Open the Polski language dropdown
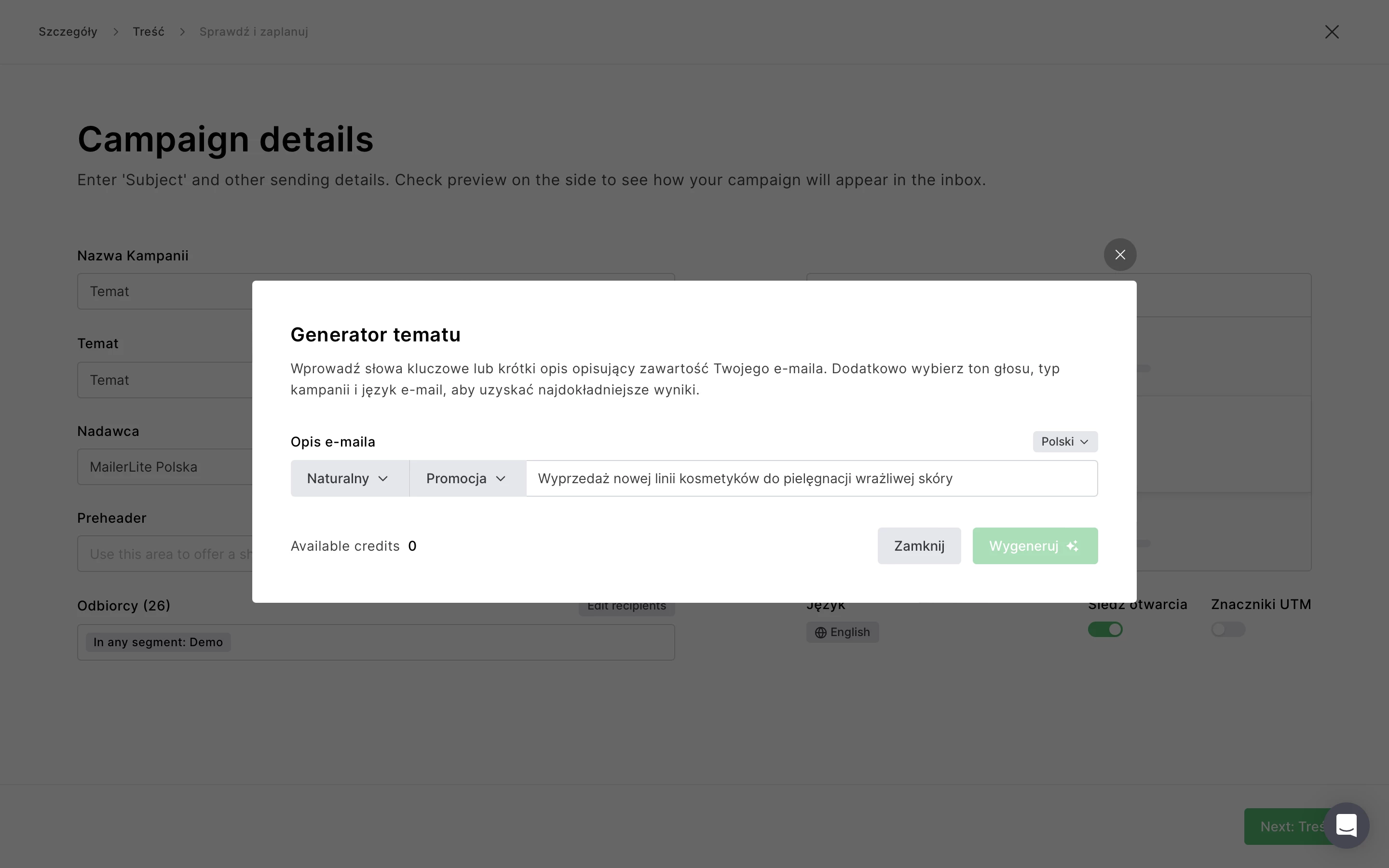The image size is (1389, 868). click(x=1065, y=441)
